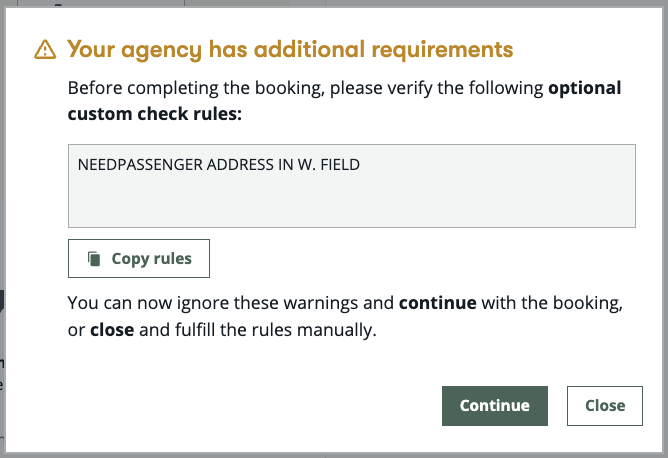Click the bold word 'continue' in the note
668x458 pixels.
coord(437,302)
